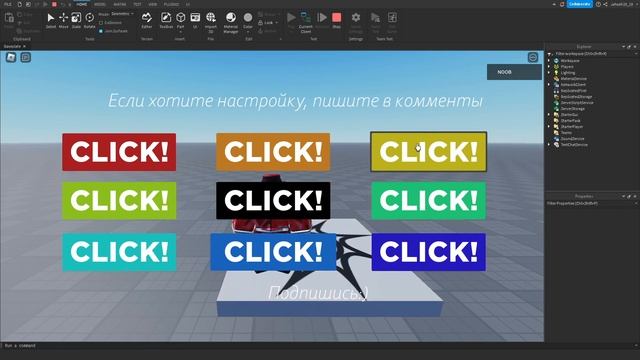This screenshot has width=640, height=360.
Task: Open the Color dropdown arrow
Action: 248,31
